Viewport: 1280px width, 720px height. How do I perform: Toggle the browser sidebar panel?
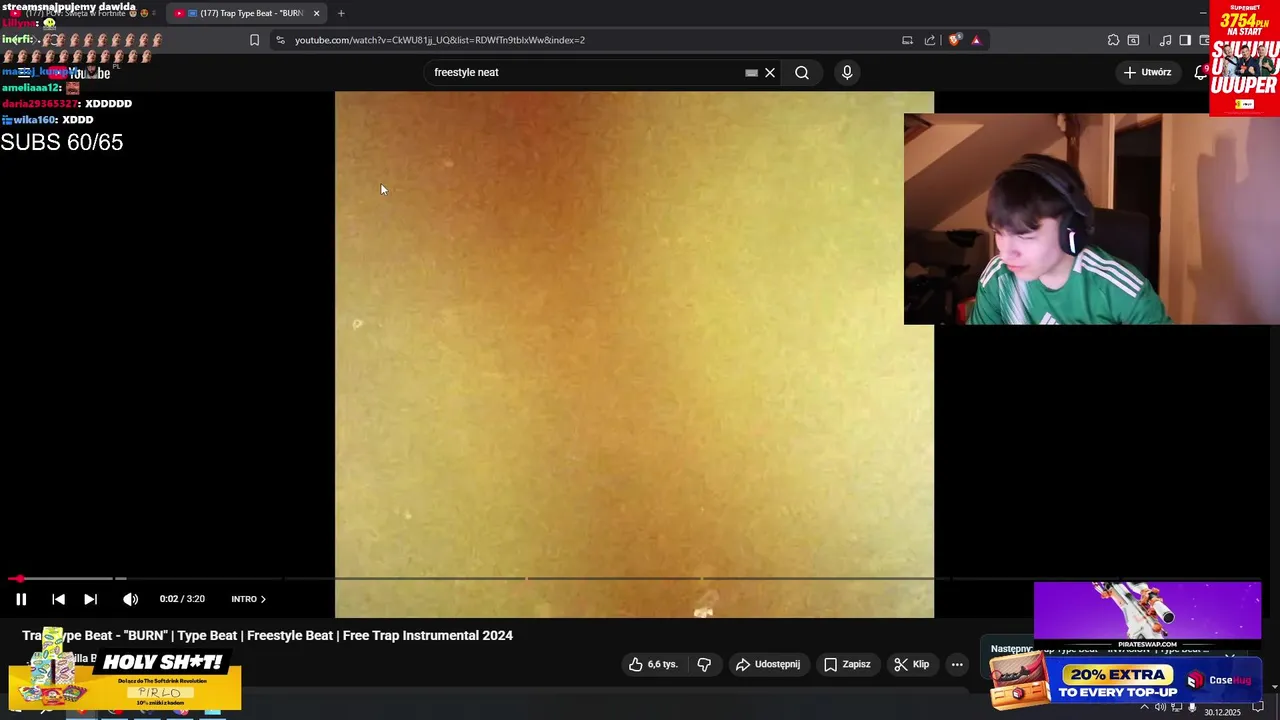(x=1185, y=40)
